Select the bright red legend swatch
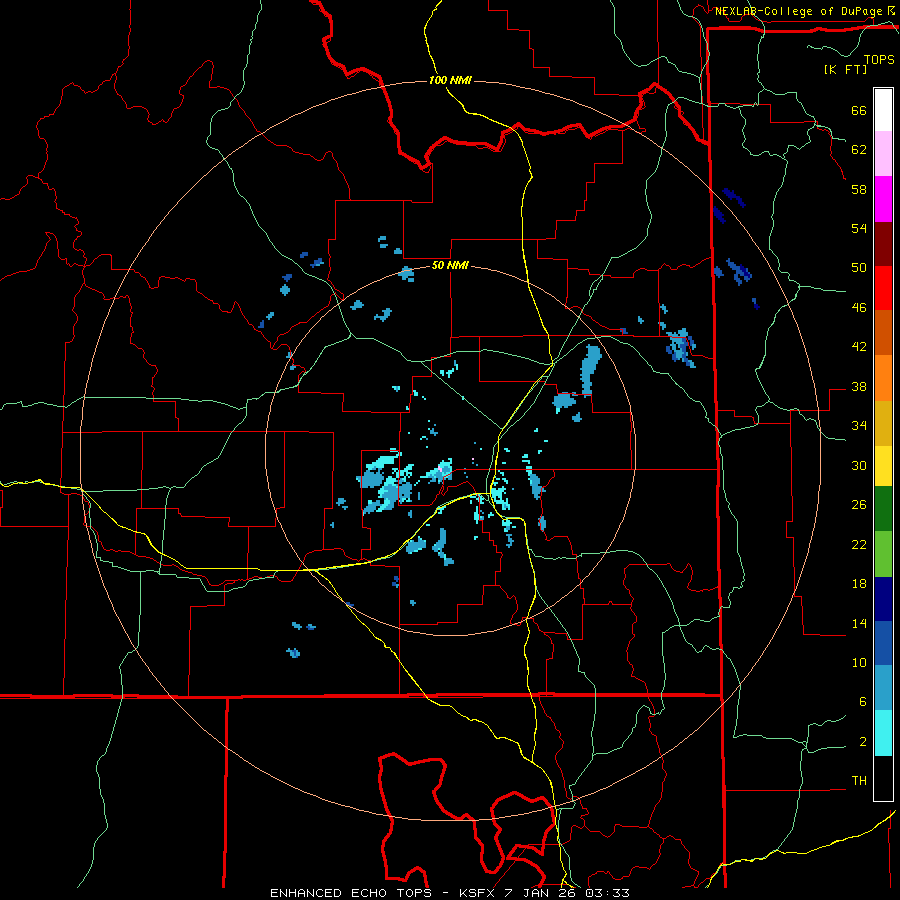 coord(883,288)
